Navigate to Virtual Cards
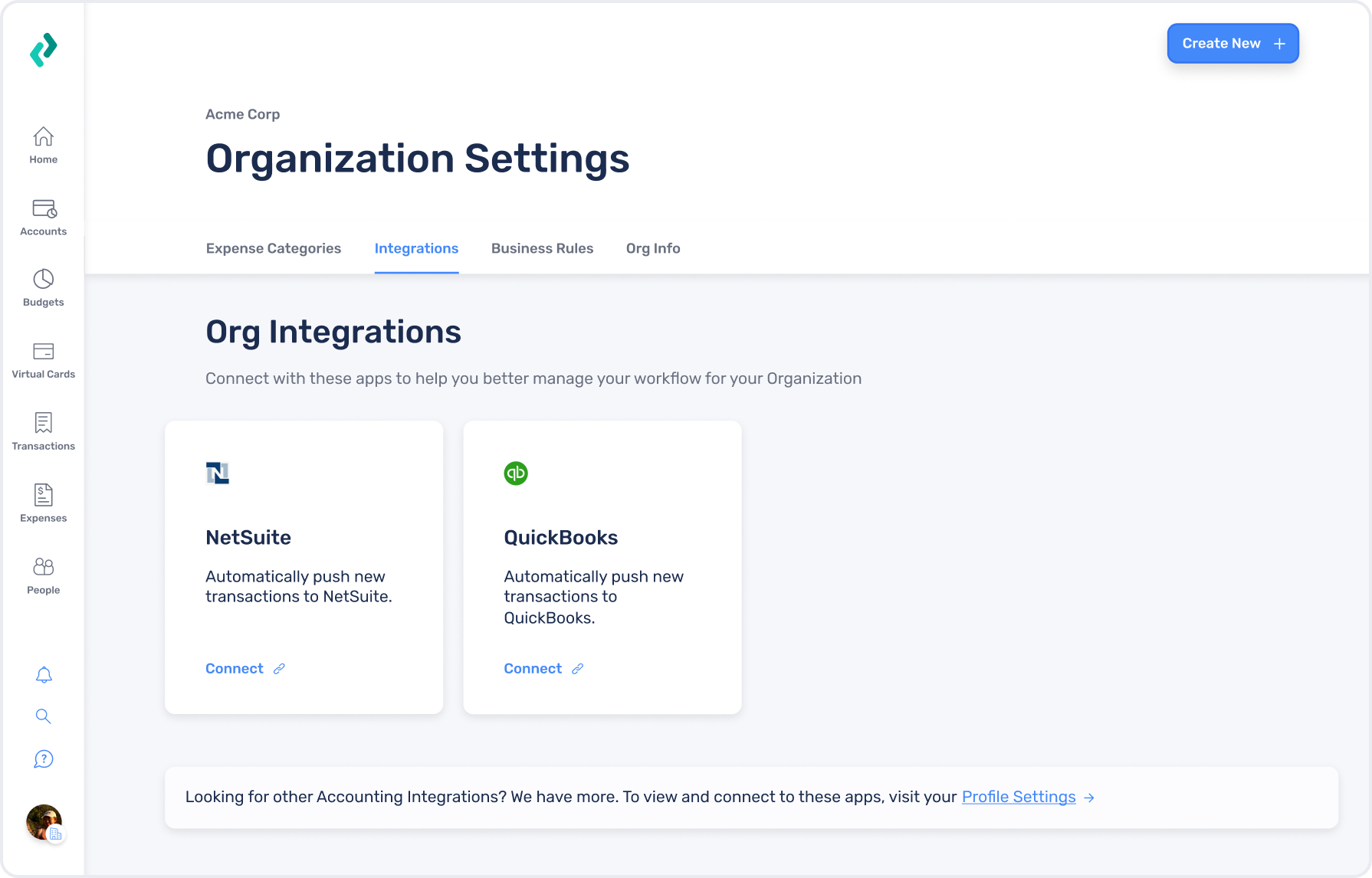This screenshot has height=878, width=1372. (x=43, y=360)
